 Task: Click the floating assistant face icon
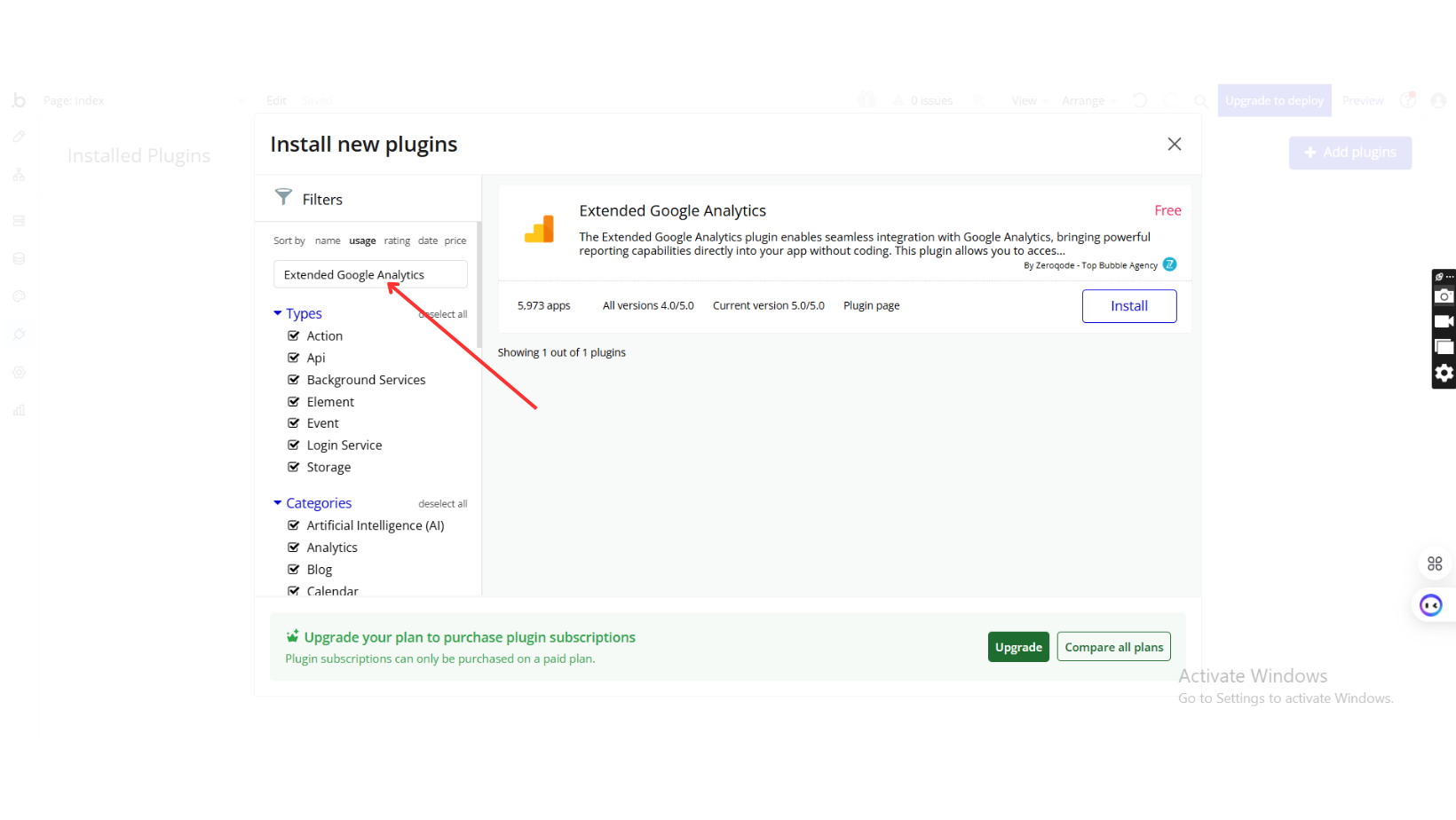1431,605
